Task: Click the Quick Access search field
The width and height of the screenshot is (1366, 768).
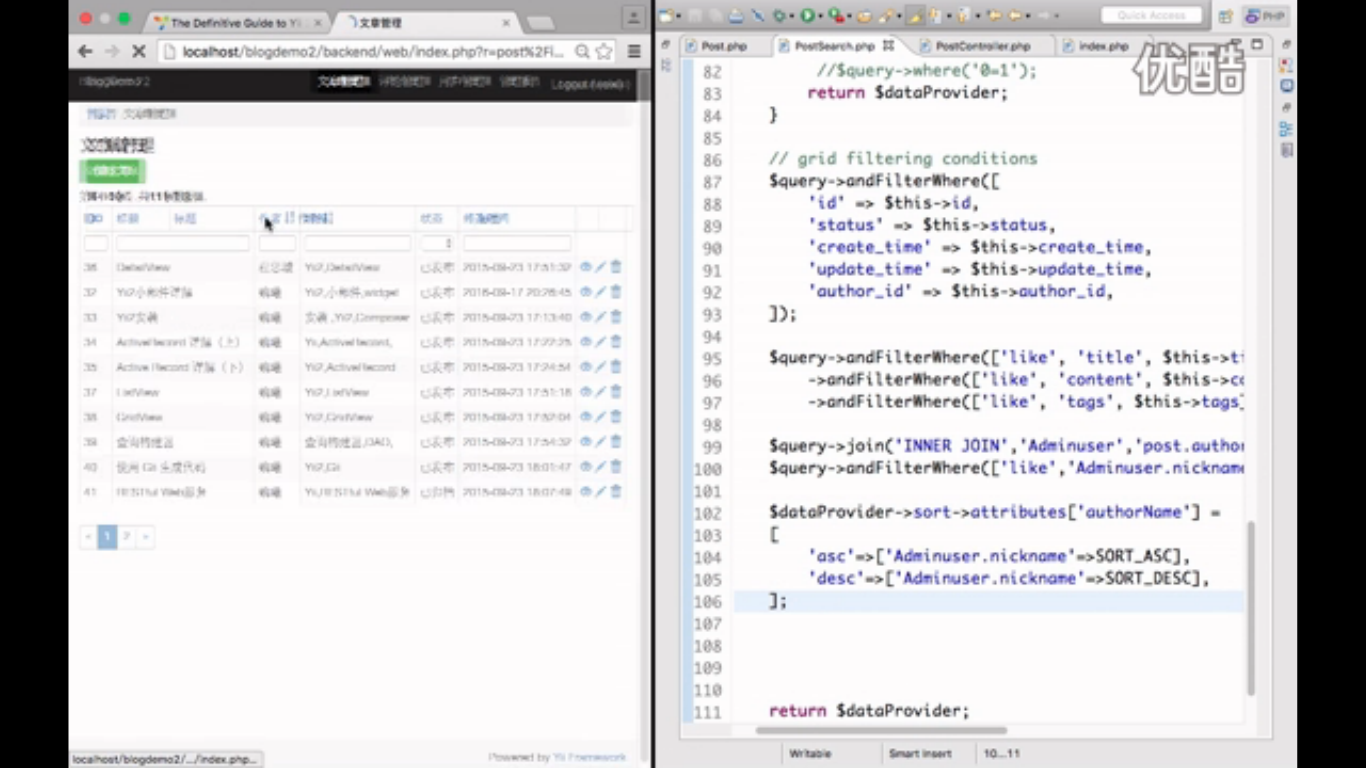Action: click(1151, 16)
